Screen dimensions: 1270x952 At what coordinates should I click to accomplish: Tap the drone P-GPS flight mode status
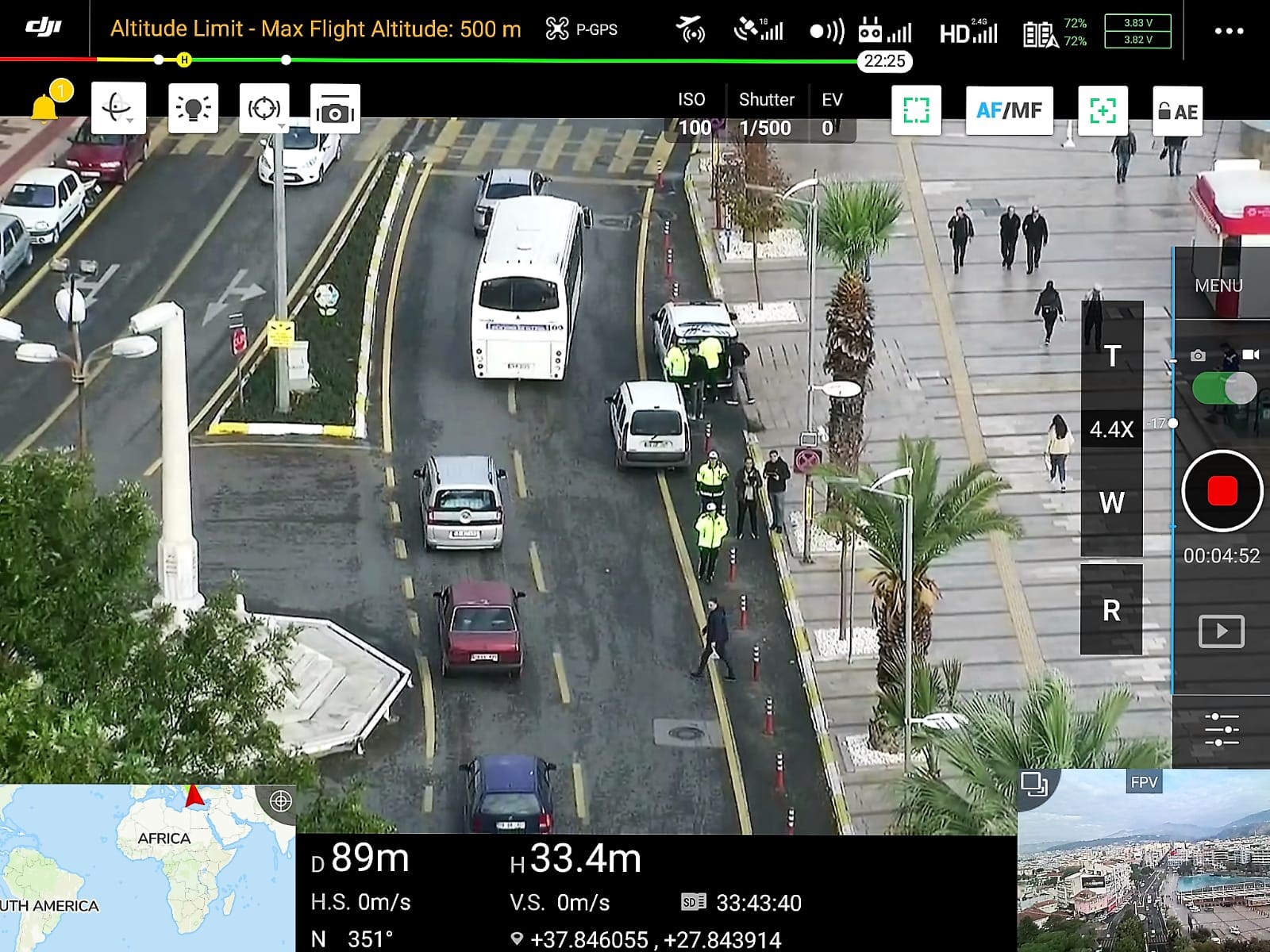click(x=581, y=29)
